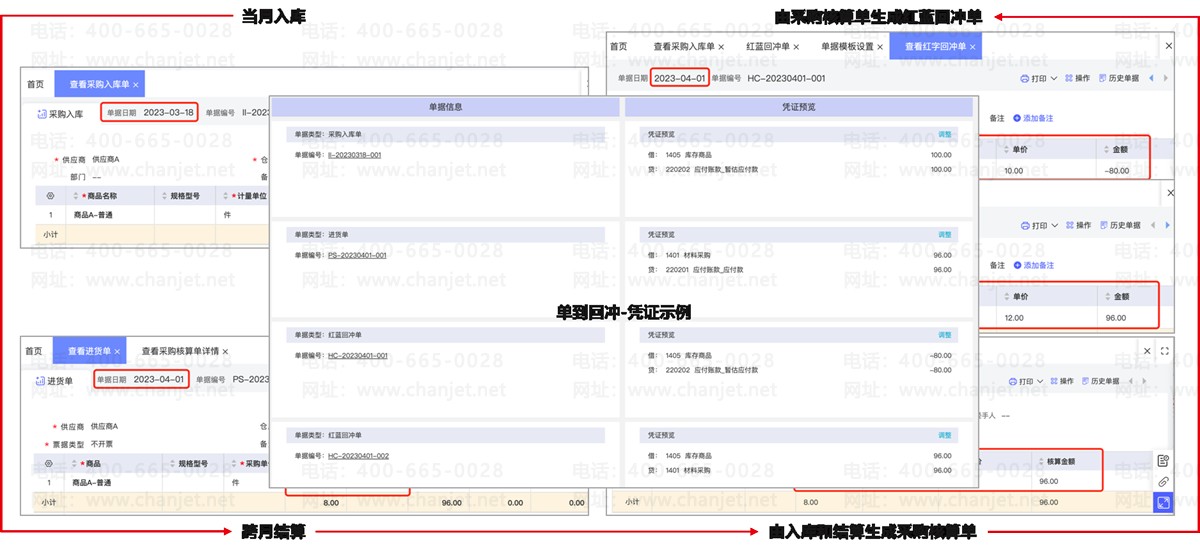Go to next document in HC-20230401-001 window
Image resolution: width=1200 pixels, height=546 pixels.
(x=1165, y=78)
